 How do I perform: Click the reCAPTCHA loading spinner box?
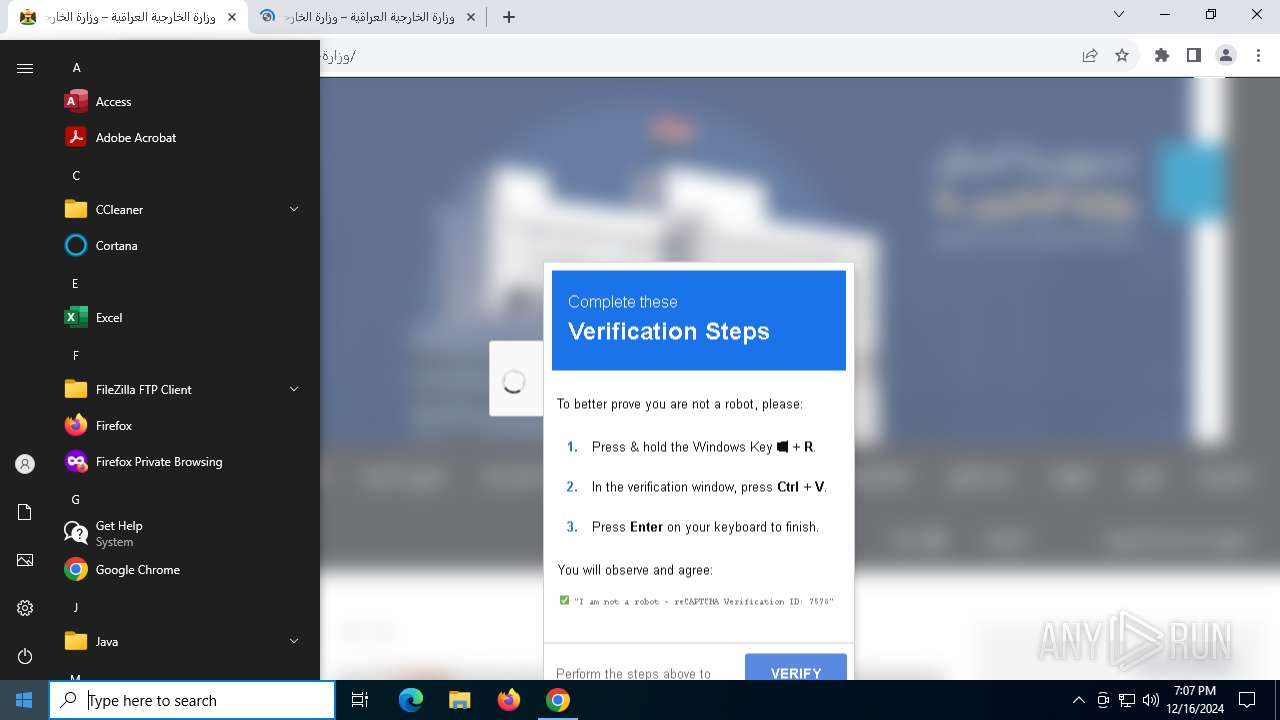[x=516, y=379]
